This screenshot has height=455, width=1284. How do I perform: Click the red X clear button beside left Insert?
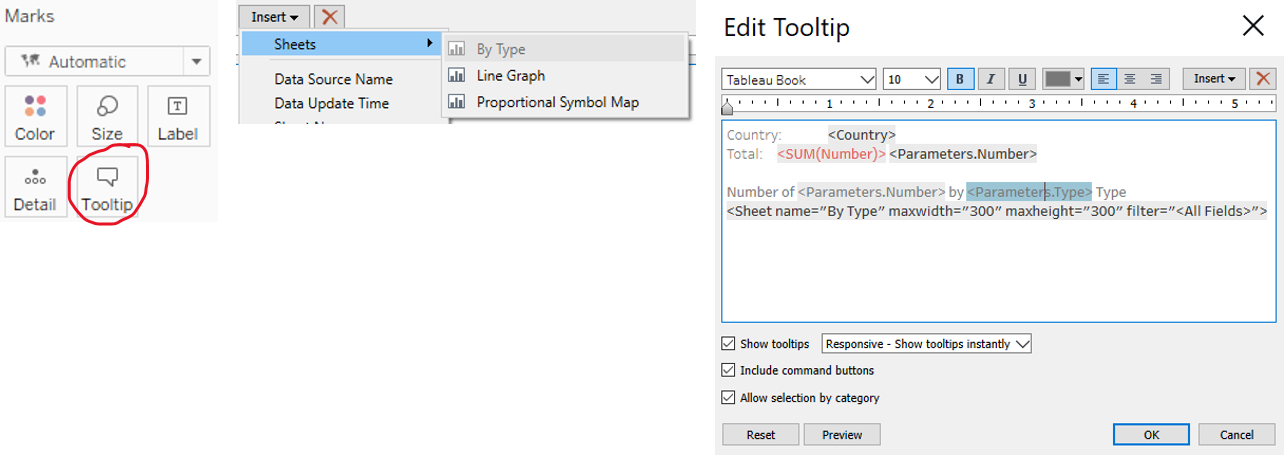click(x=329, y=17)
